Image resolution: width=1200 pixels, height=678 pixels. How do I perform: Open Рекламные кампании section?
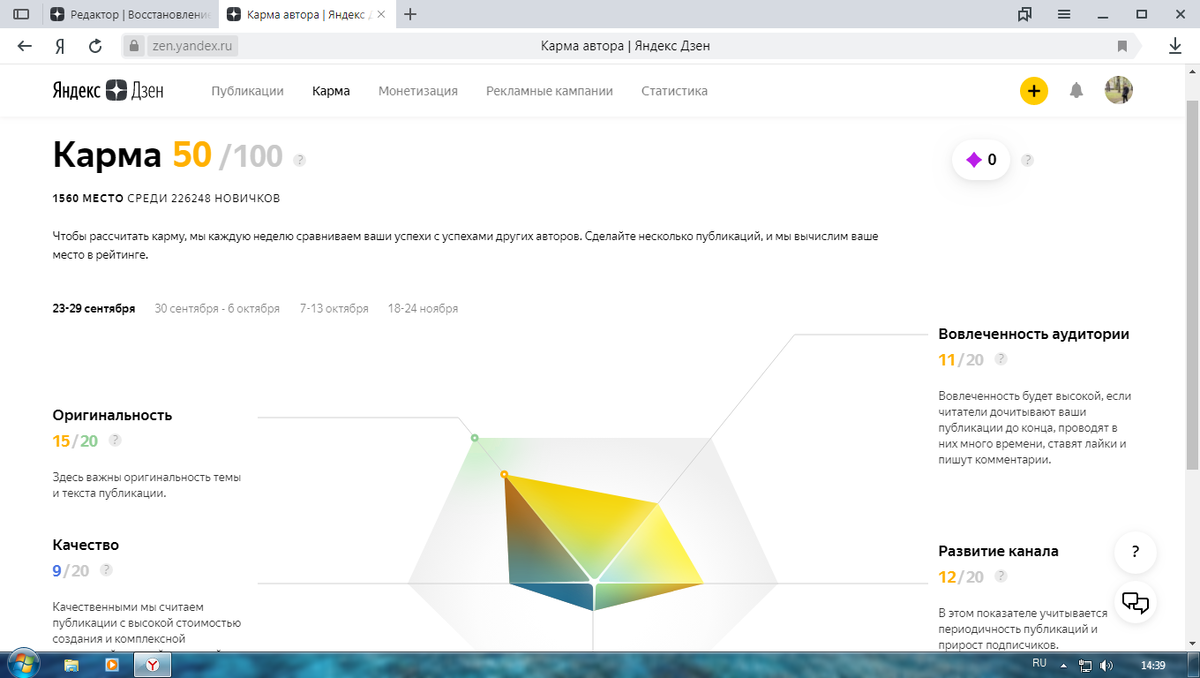549,91
